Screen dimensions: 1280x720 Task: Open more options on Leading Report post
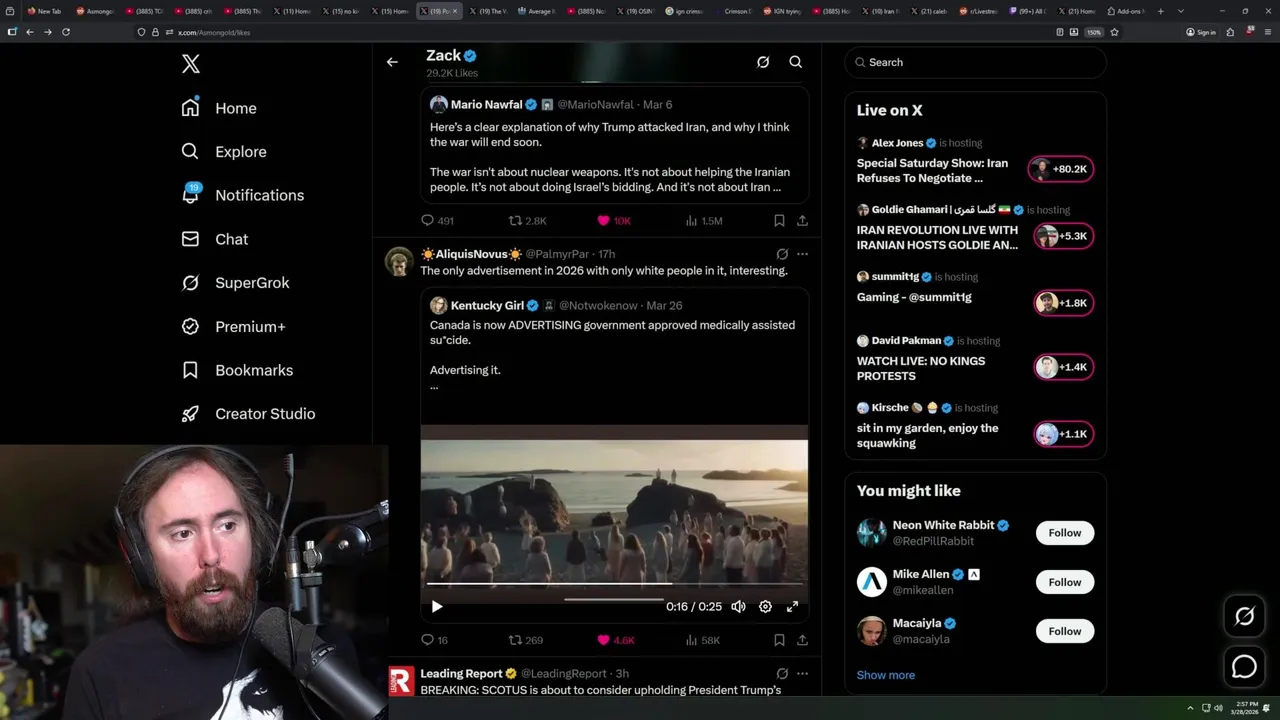click(802, 674)
